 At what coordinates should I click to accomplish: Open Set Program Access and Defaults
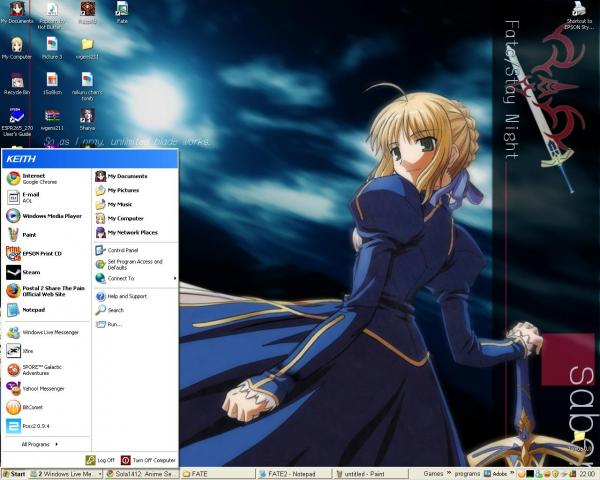pyautogui.click(x=135, y=264)
